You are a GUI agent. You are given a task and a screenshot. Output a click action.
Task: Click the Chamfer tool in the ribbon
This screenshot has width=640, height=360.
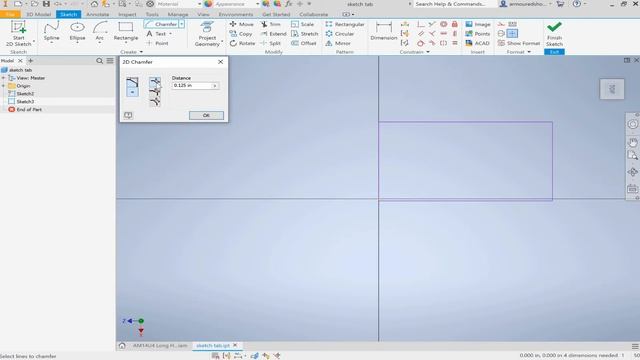pyautogui.click(x=161, y=24)
